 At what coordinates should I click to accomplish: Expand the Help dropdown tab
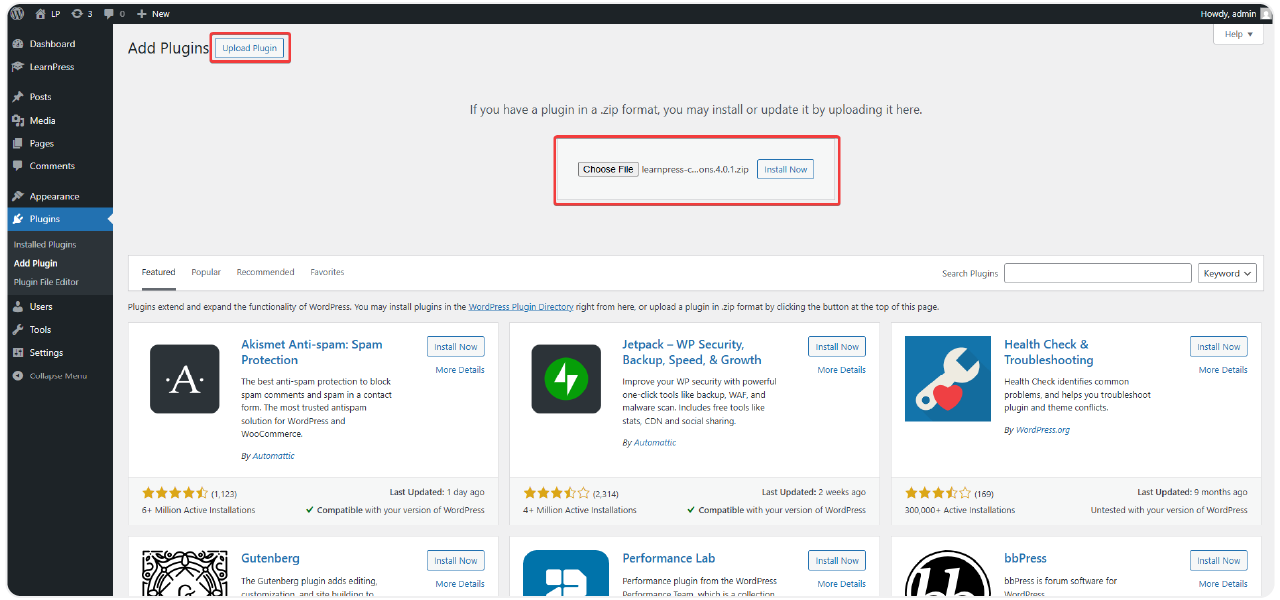click(x=1238, y=34)
